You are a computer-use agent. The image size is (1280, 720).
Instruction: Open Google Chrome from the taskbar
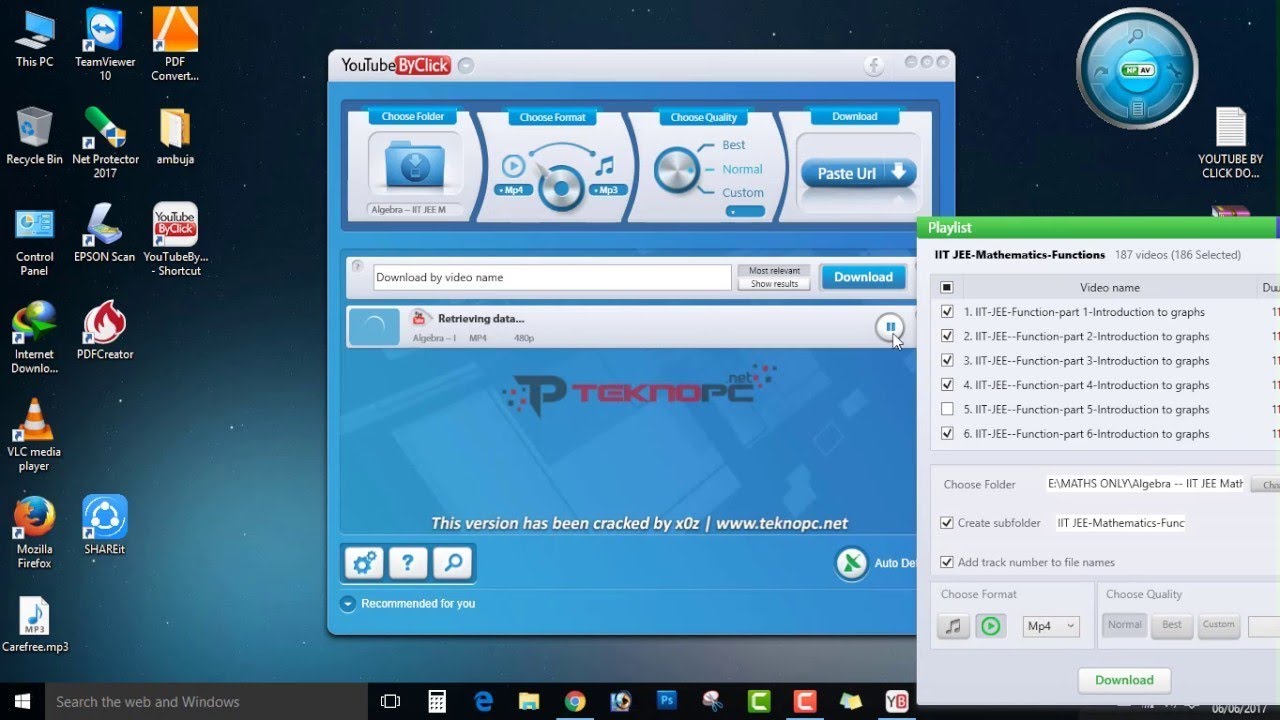click(574, 702)
